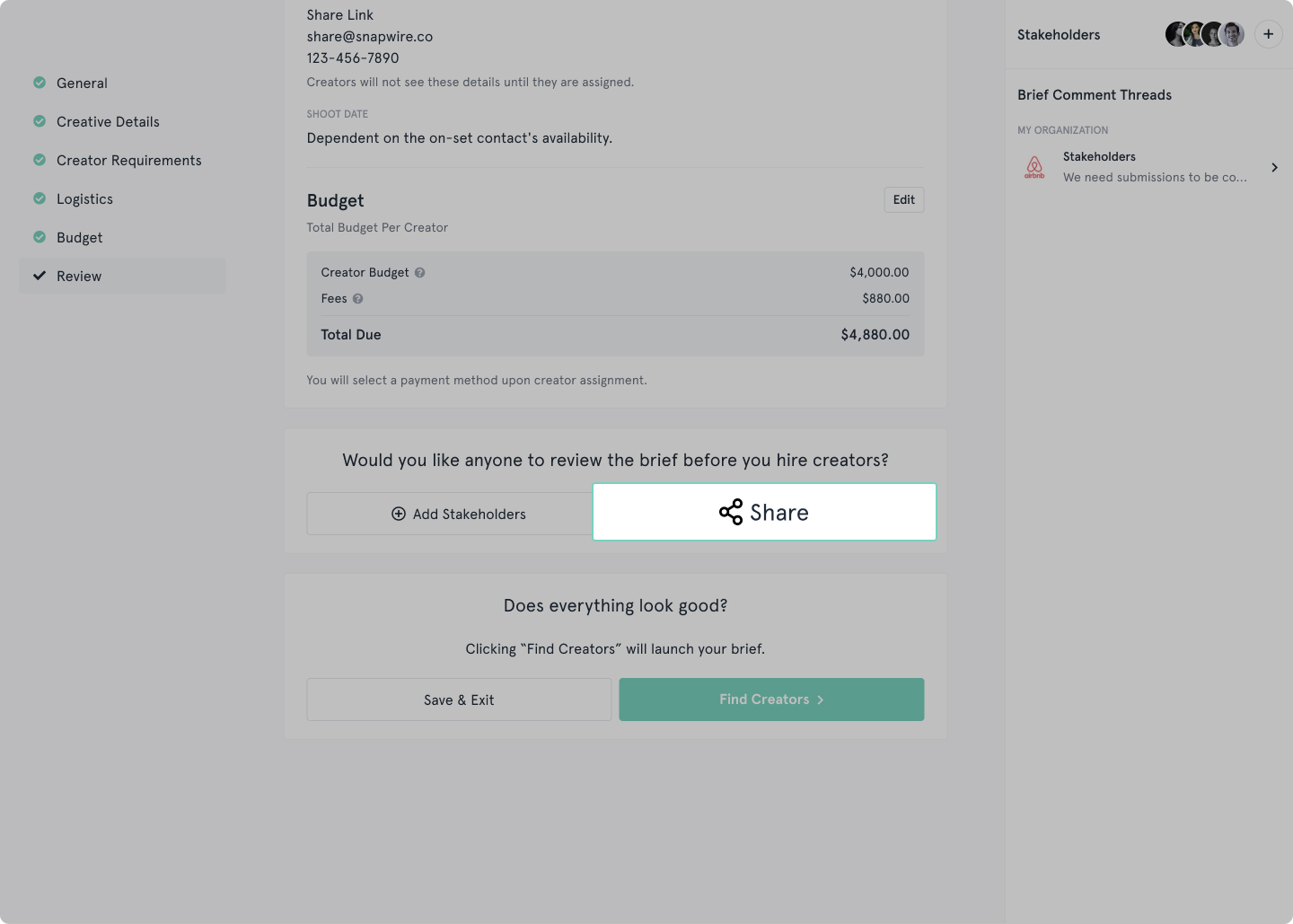Click the Airbnb logo in comment threads

(x=1034, y=167)
